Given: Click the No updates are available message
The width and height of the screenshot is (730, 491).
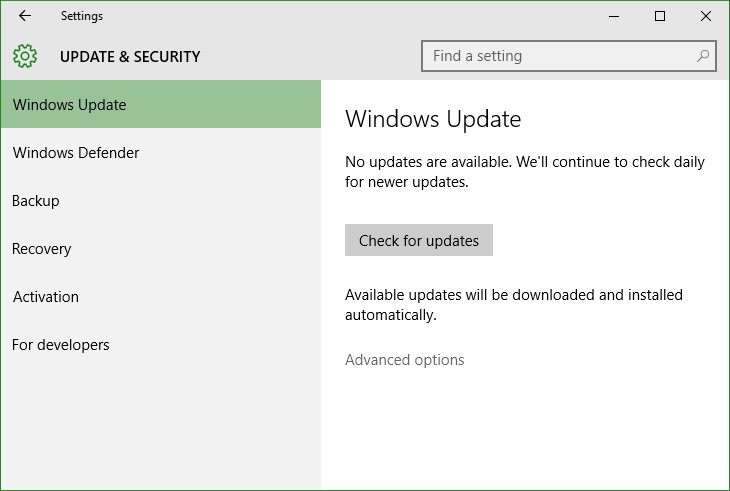Looking at the screenshot, I should click(x=525, y=171).
